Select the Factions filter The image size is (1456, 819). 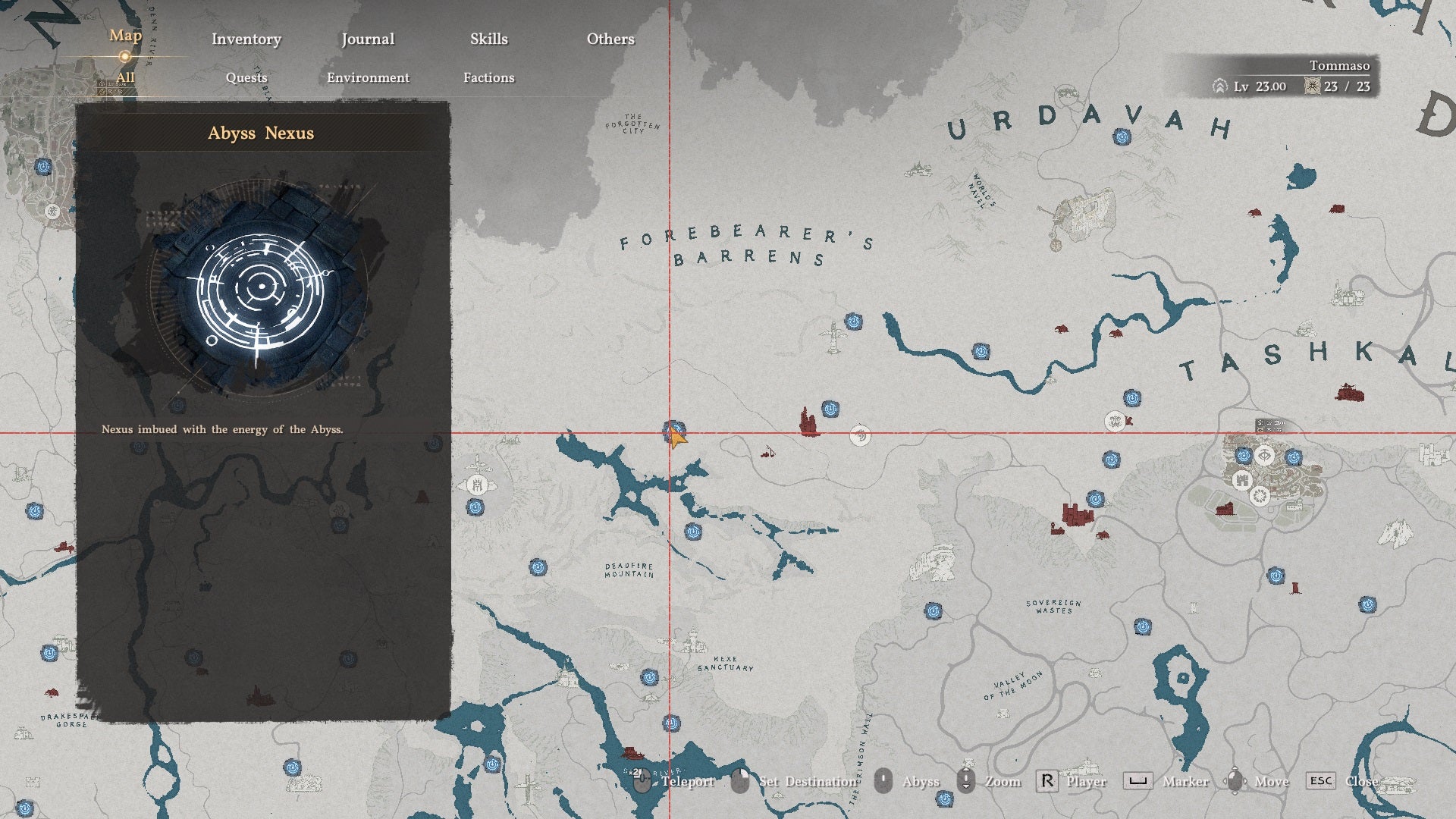click(489, 77)
